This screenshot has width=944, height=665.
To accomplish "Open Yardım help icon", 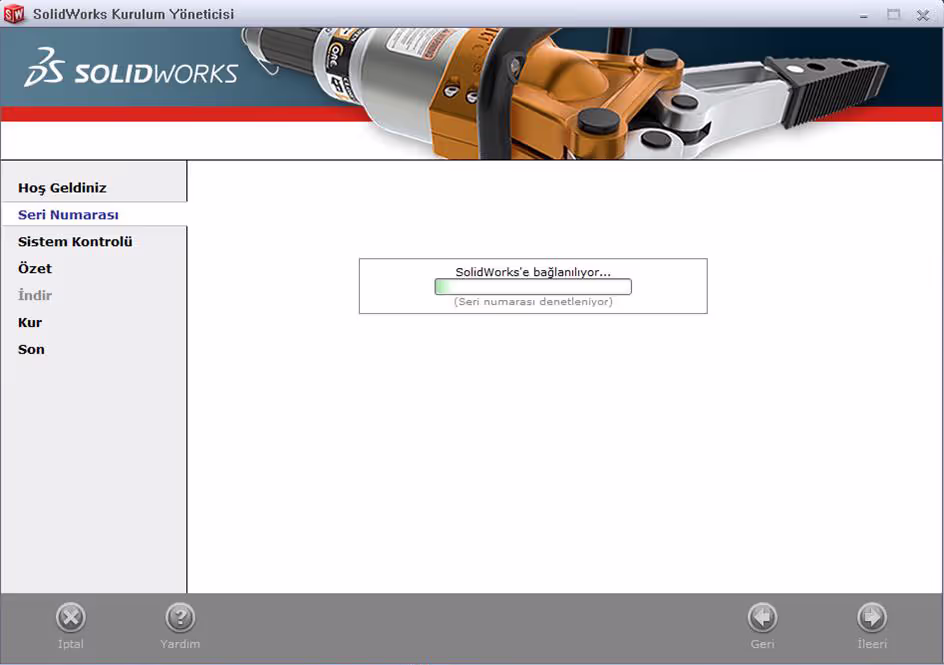I will (180, 617).
